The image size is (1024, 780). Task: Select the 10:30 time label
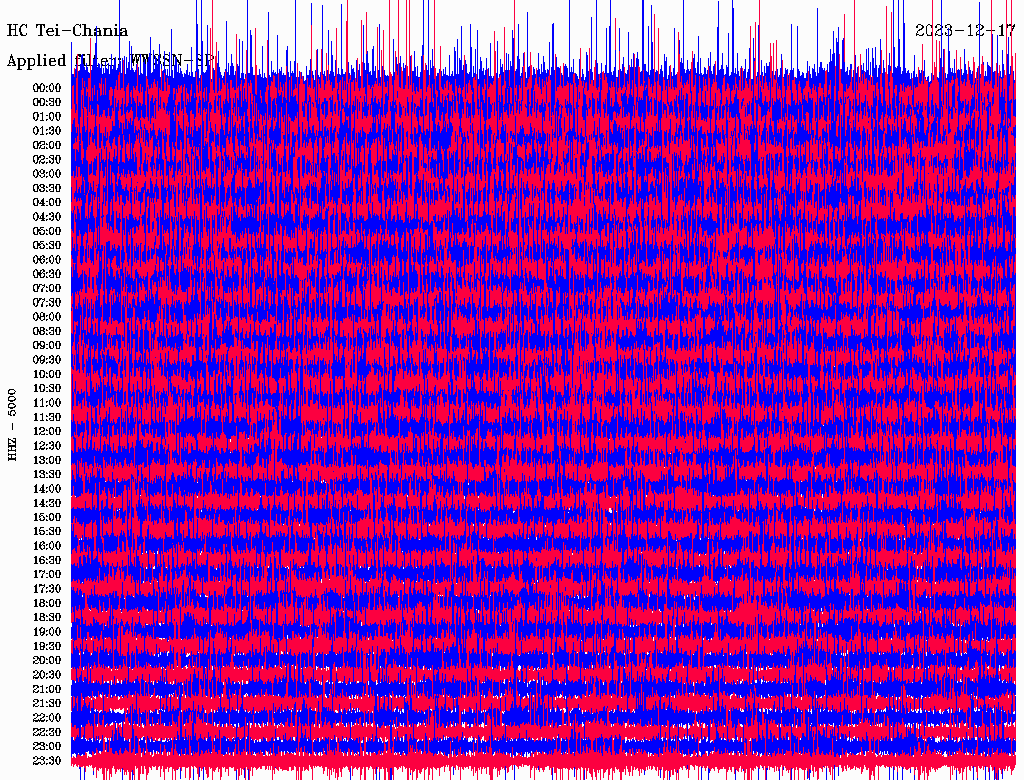pos(47,388)
